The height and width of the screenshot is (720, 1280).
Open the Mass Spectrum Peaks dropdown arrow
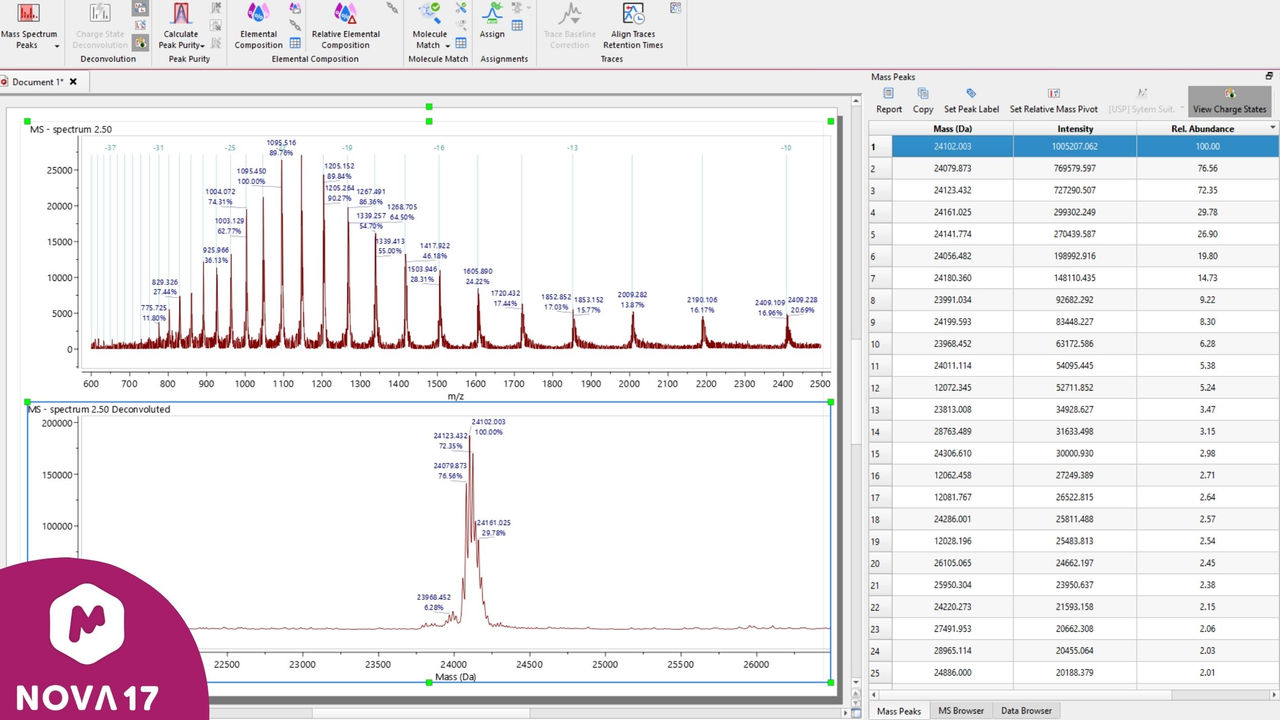point(57,46)
